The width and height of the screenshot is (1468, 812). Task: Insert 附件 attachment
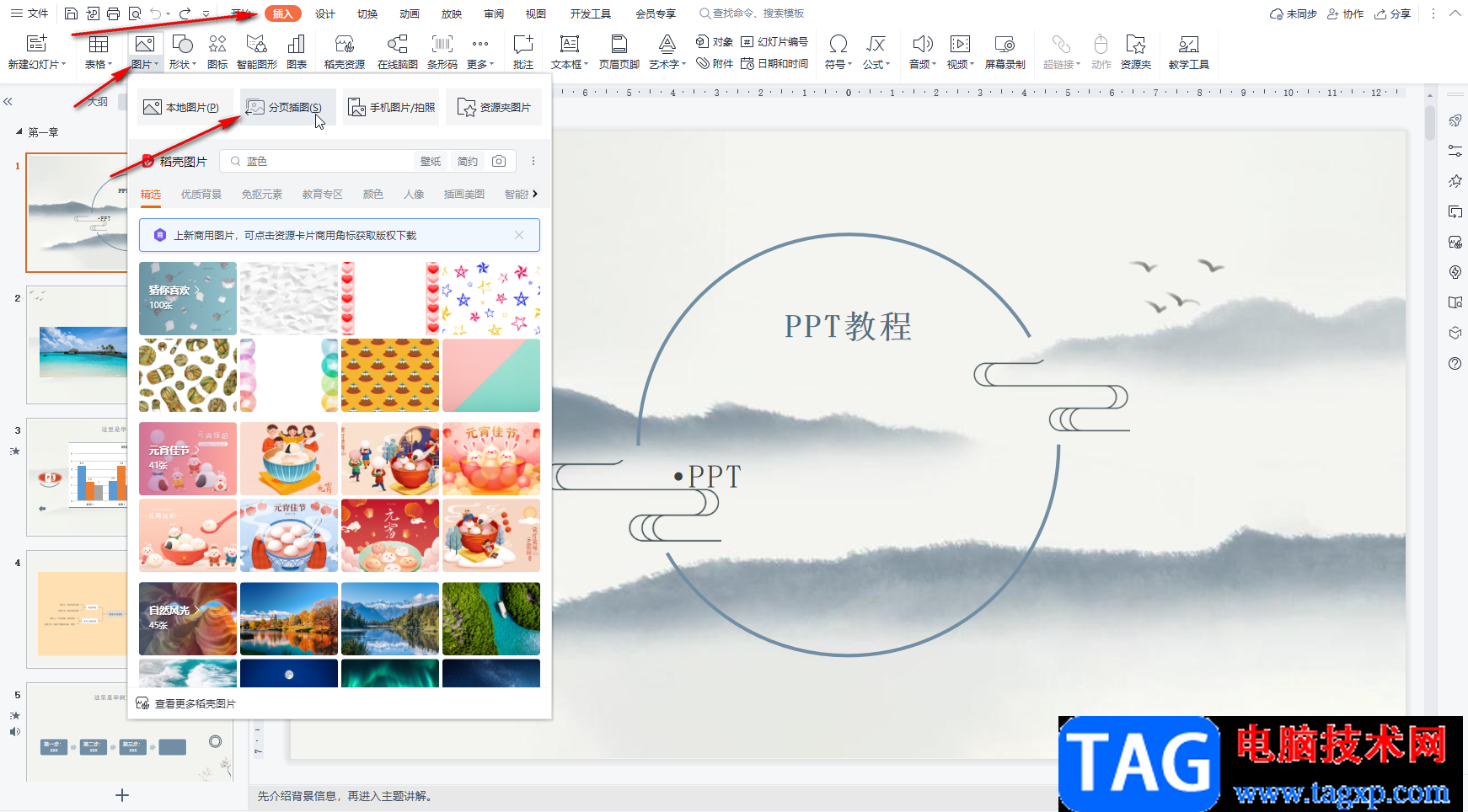click(715, 64)
